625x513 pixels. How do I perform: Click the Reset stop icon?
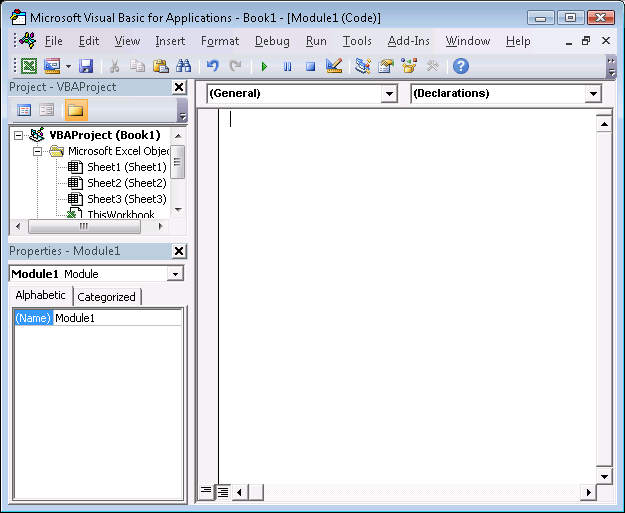click(311, 66)
